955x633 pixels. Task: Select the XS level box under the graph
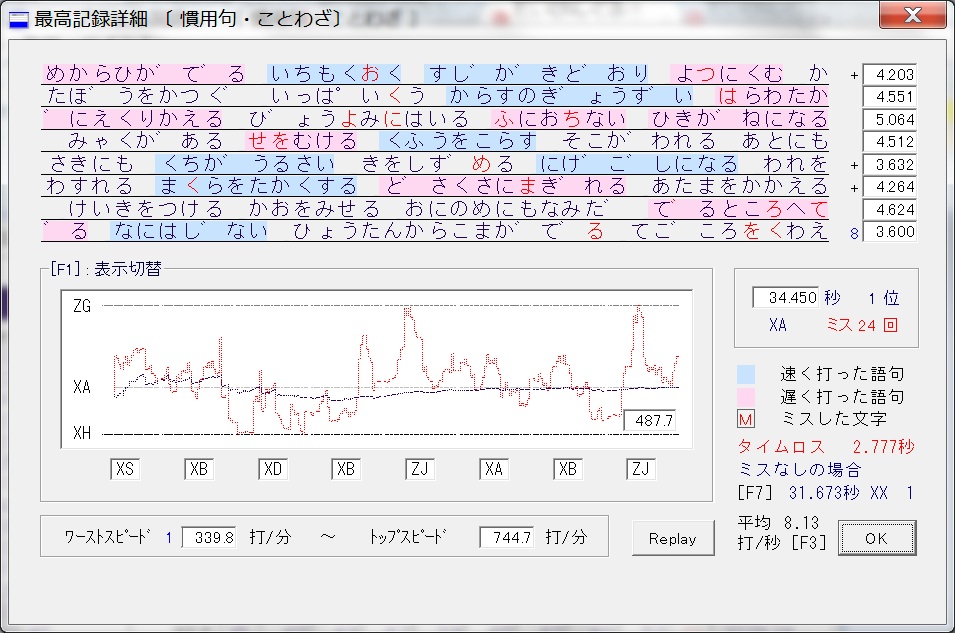125,469
